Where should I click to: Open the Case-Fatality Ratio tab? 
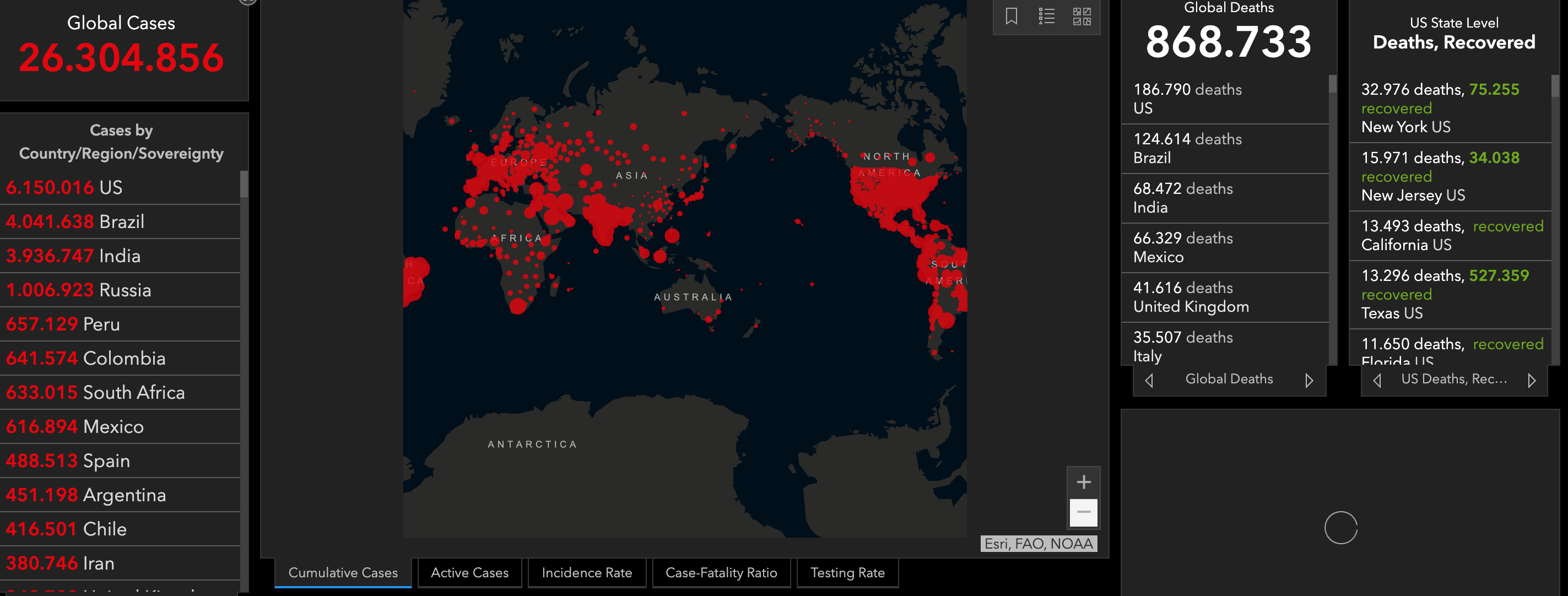(721, 572)
